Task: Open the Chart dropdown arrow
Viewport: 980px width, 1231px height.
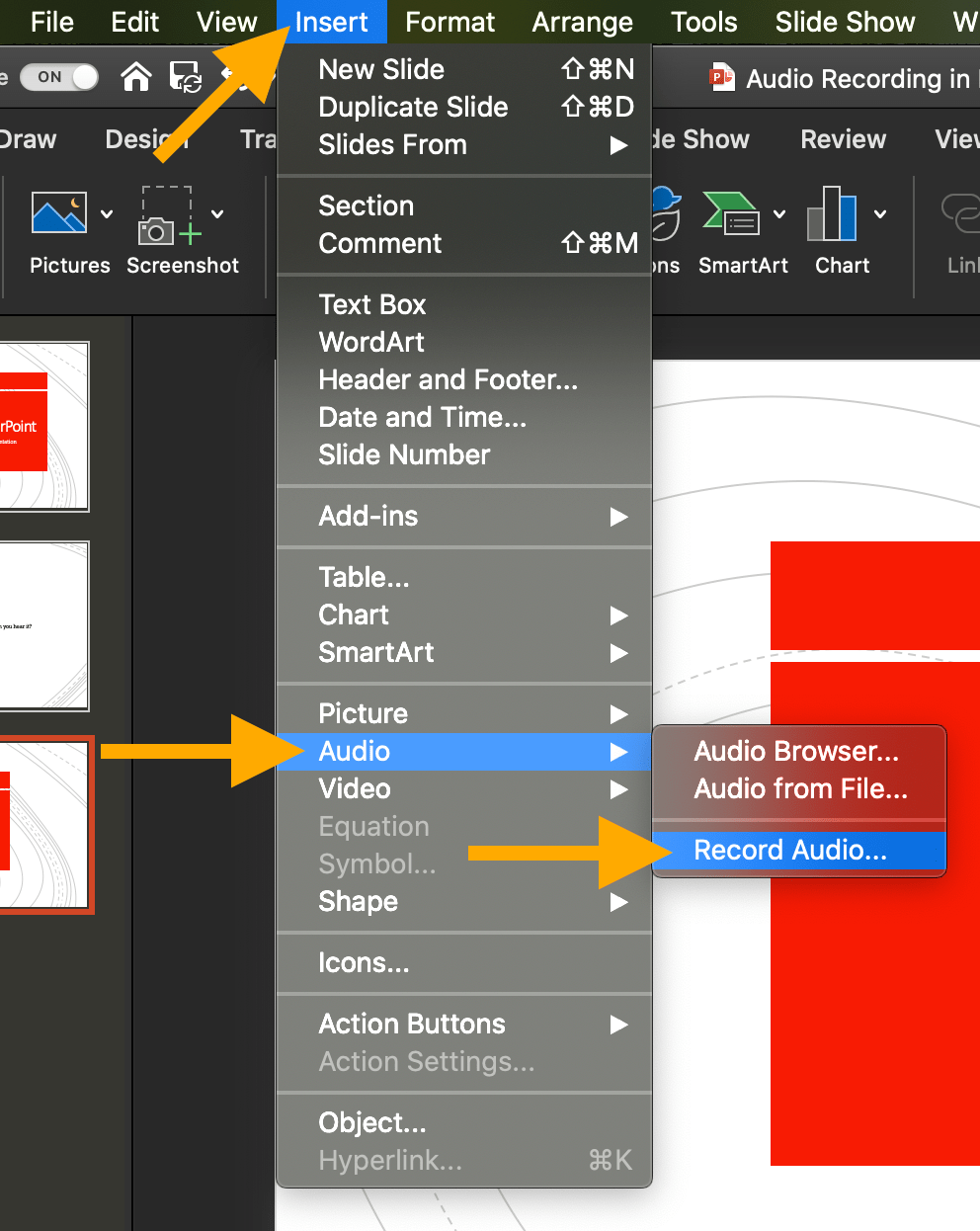Action: click(x=880, y=213)
